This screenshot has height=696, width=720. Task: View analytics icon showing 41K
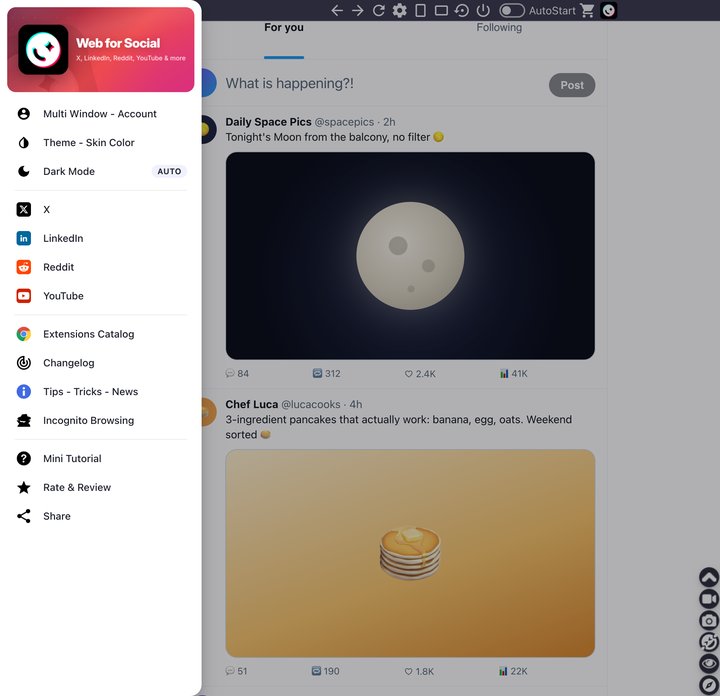(x=513, y=374)
